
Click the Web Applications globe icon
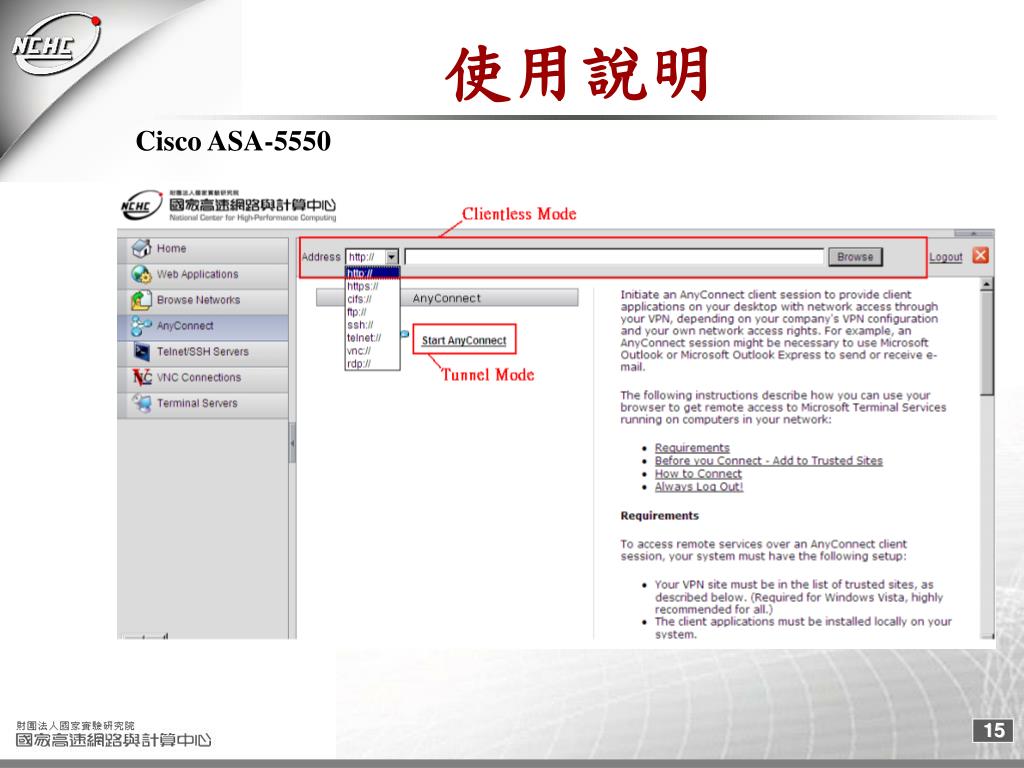142,274
